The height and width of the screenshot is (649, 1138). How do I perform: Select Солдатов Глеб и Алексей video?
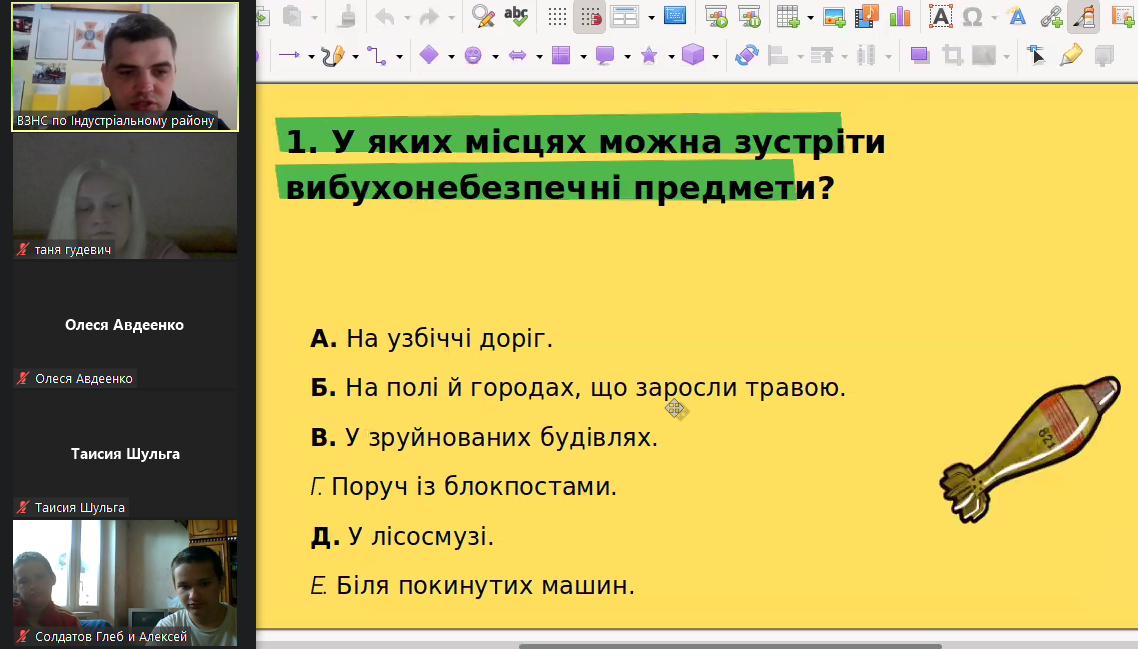click(125, 583)
